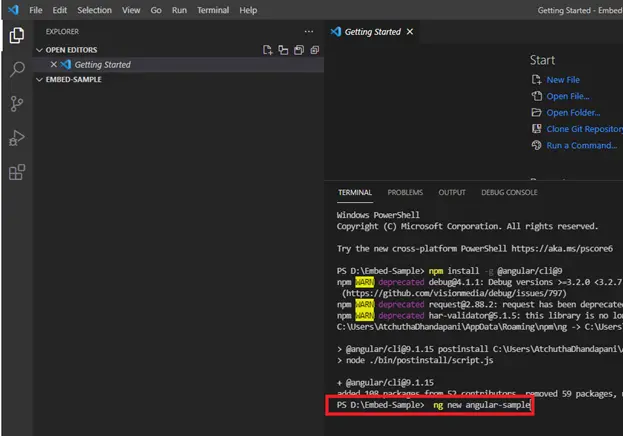
Task: Click the Open Folder... link
Action: point(573,113)
